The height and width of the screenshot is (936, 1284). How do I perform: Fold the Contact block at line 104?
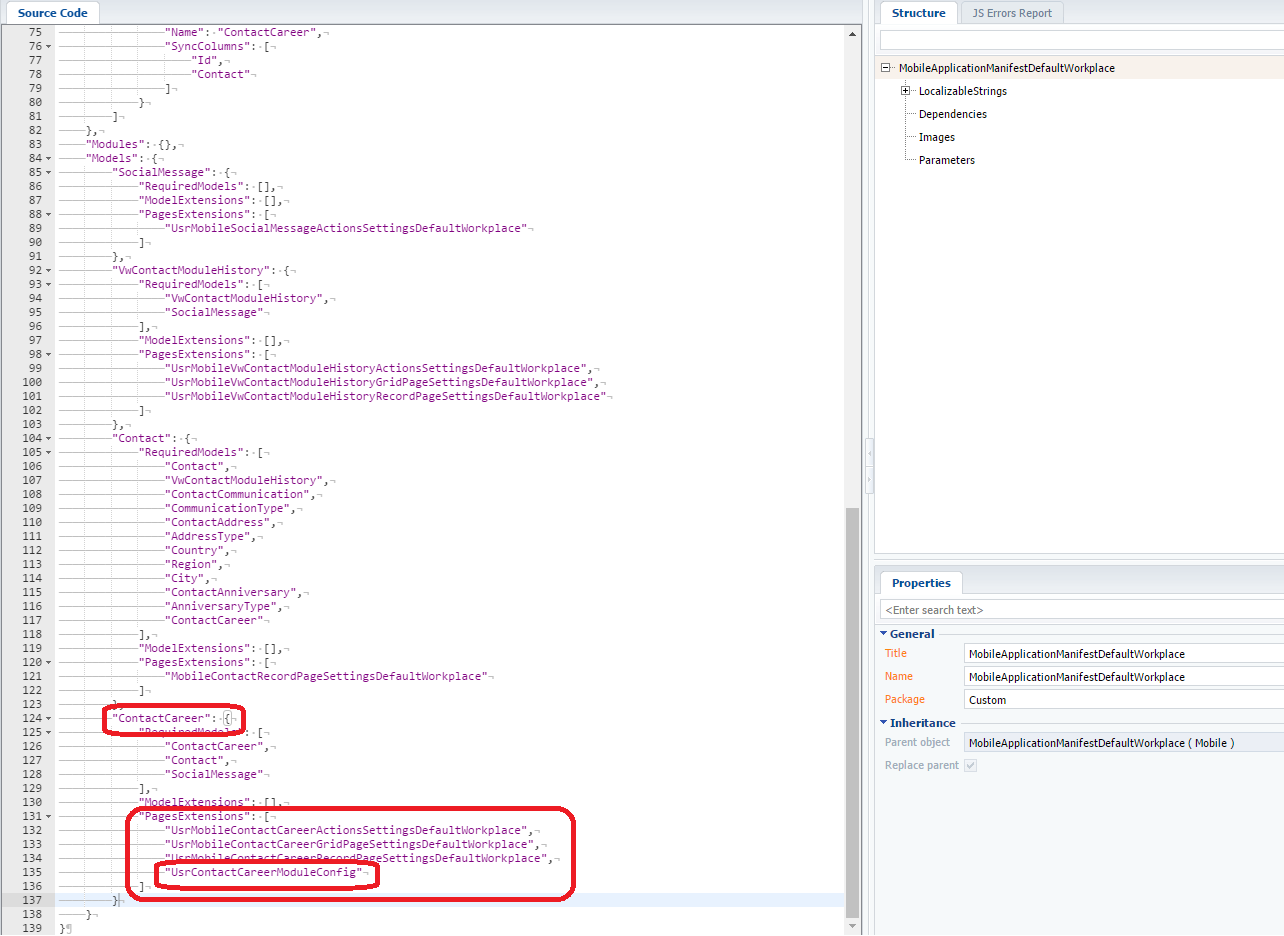point(48,438)
